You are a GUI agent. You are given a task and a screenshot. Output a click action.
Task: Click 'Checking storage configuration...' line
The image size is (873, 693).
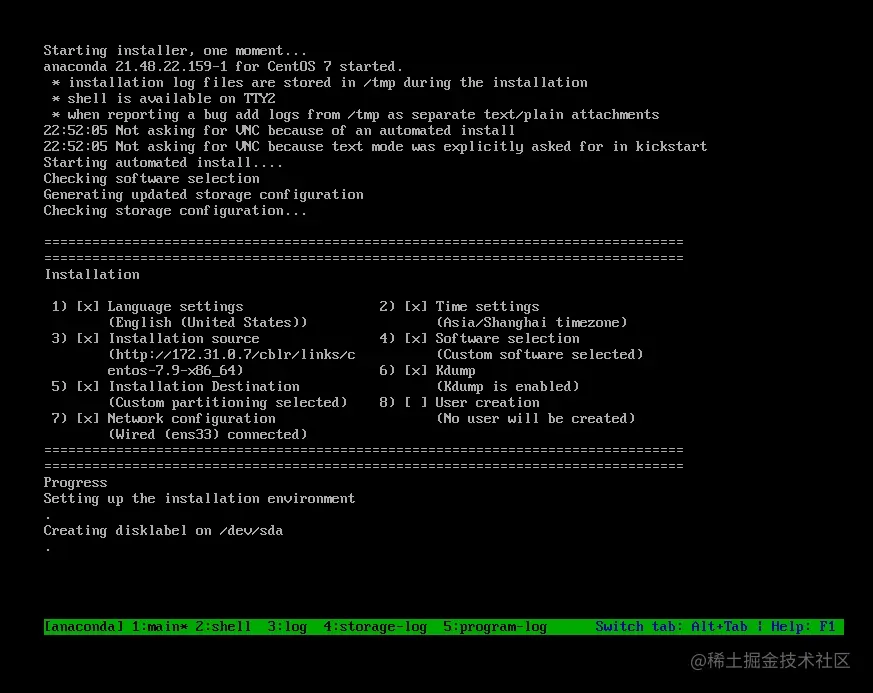click(x=175, y=211)
